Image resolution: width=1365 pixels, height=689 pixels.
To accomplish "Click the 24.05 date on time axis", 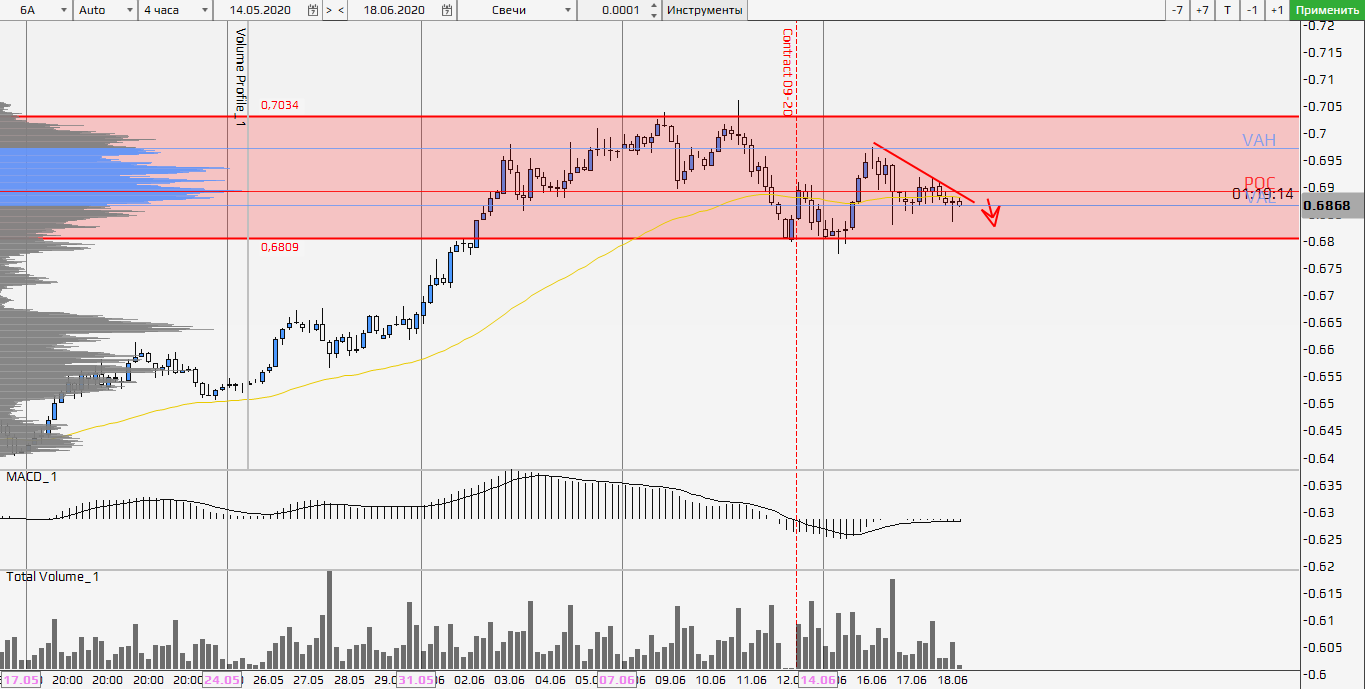I will [222, 680].
